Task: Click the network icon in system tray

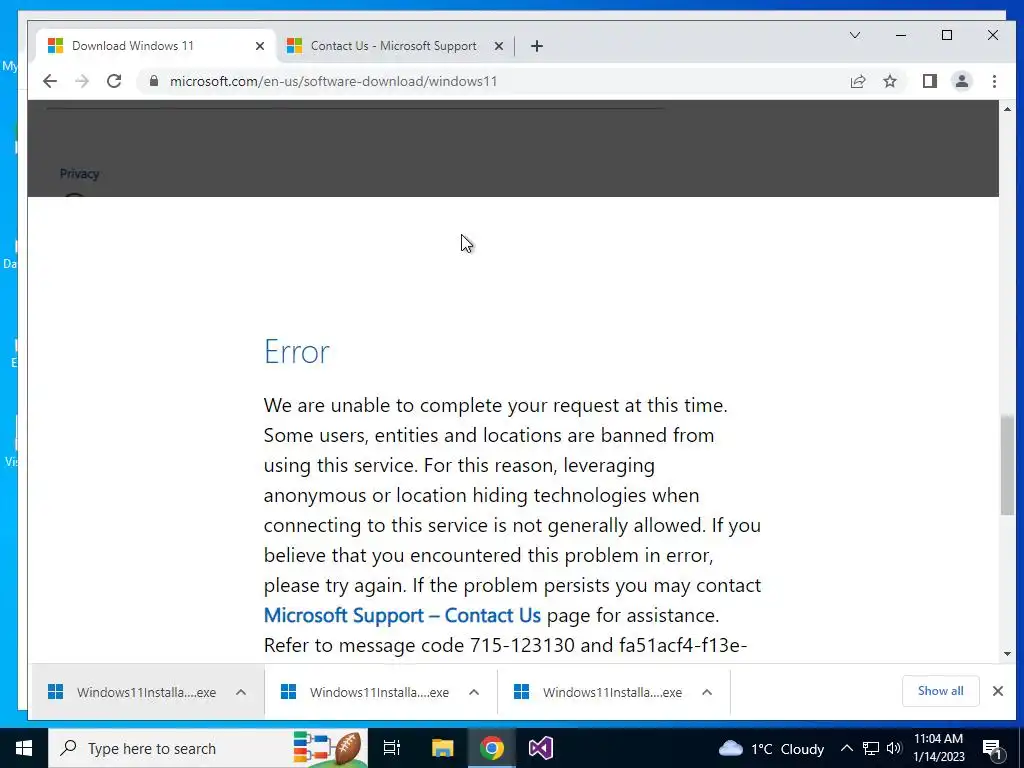Action: 871,748
